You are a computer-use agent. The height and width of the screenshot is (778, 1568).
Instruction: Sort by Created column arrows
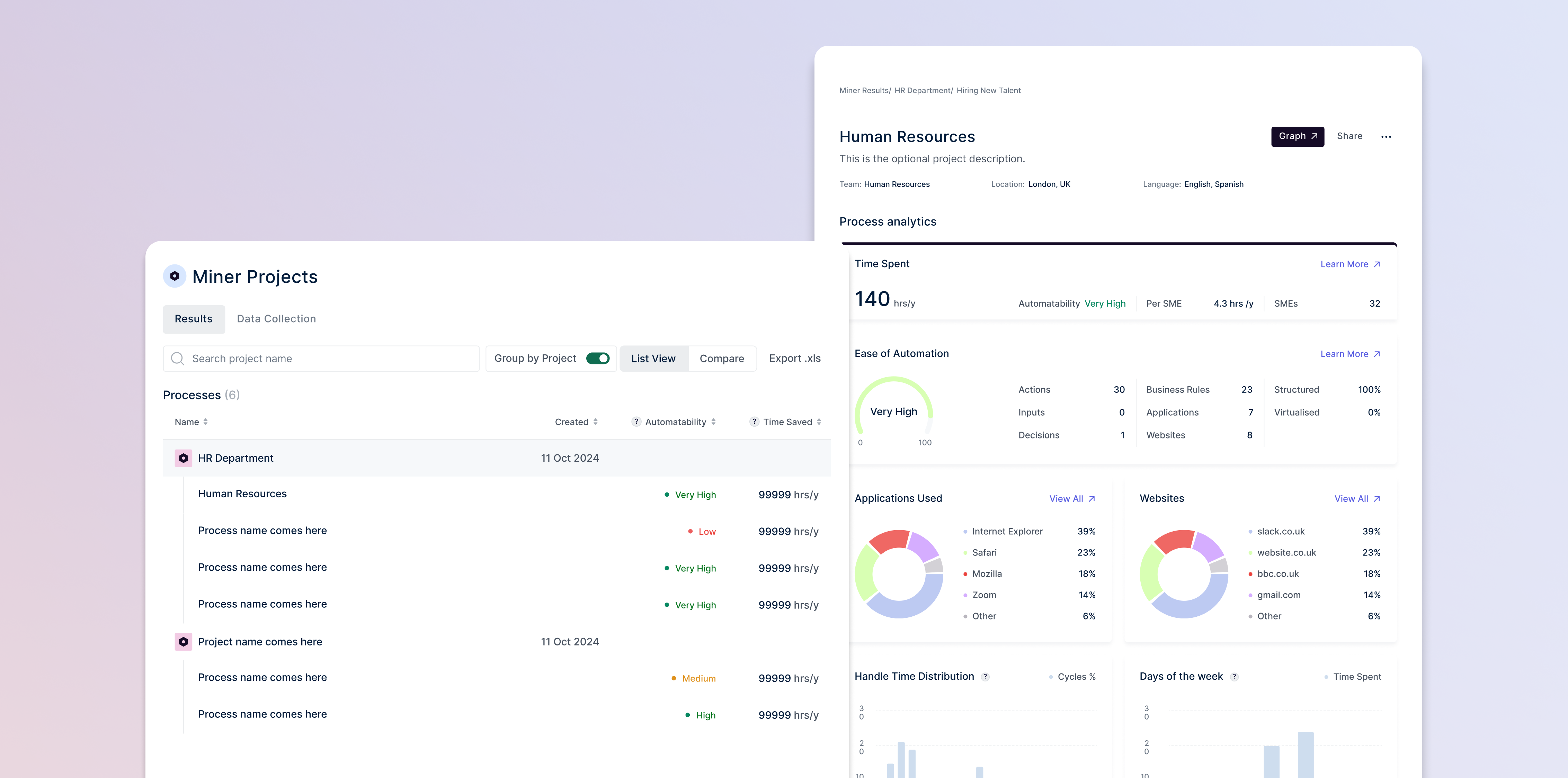pos(595,422)
